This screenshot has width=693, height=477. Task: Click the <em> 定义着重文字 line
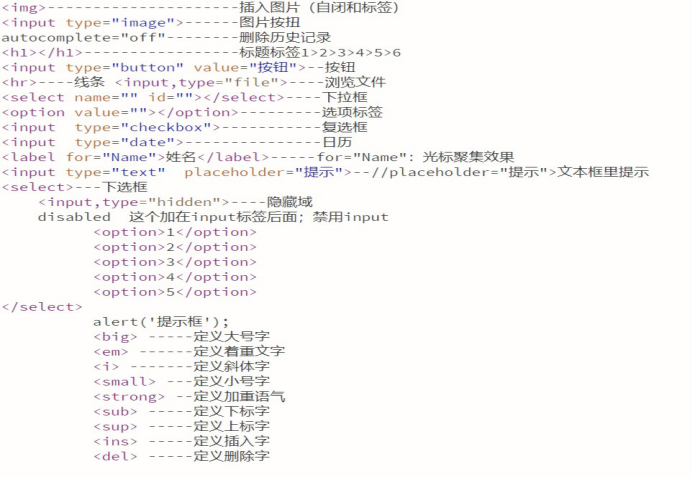coord(189,352)
